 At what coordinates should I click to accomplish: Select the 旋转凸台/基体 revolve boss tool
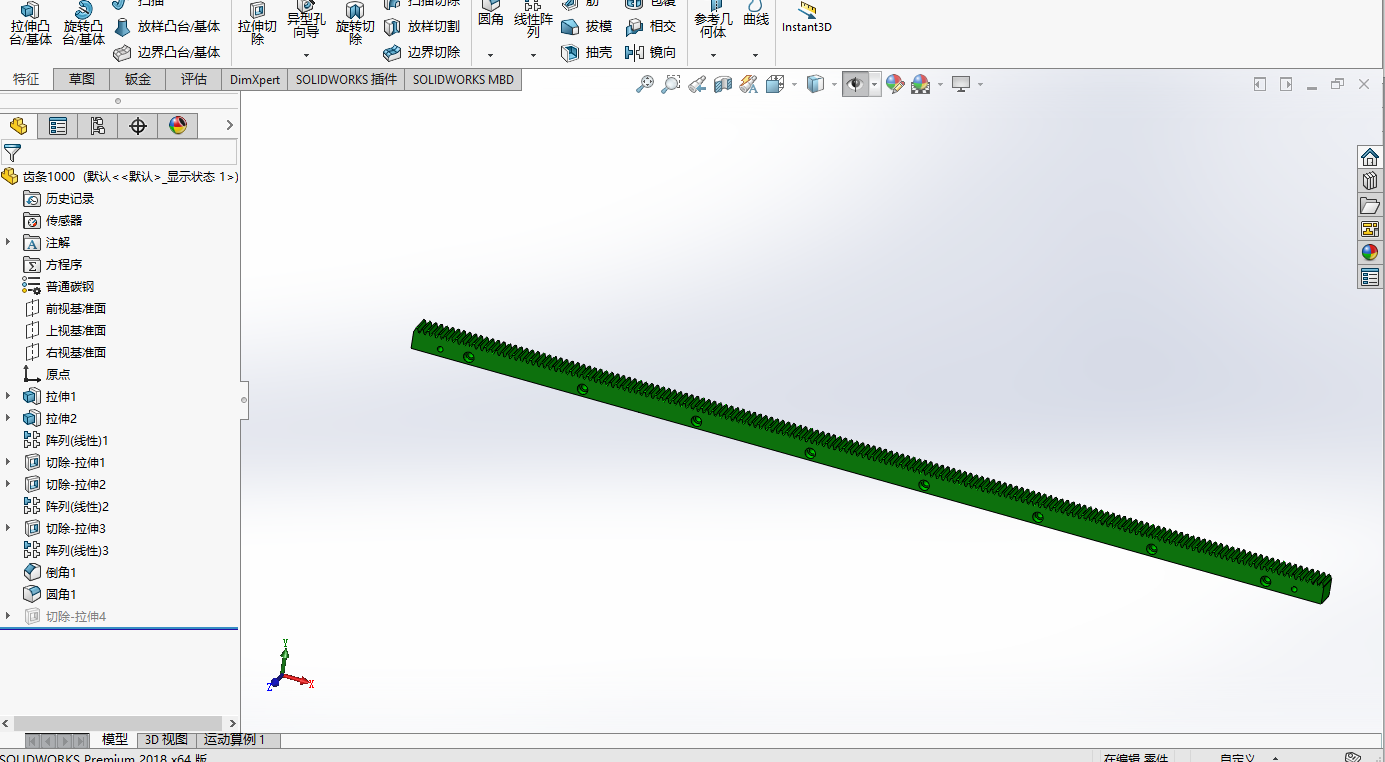[83, 24]
